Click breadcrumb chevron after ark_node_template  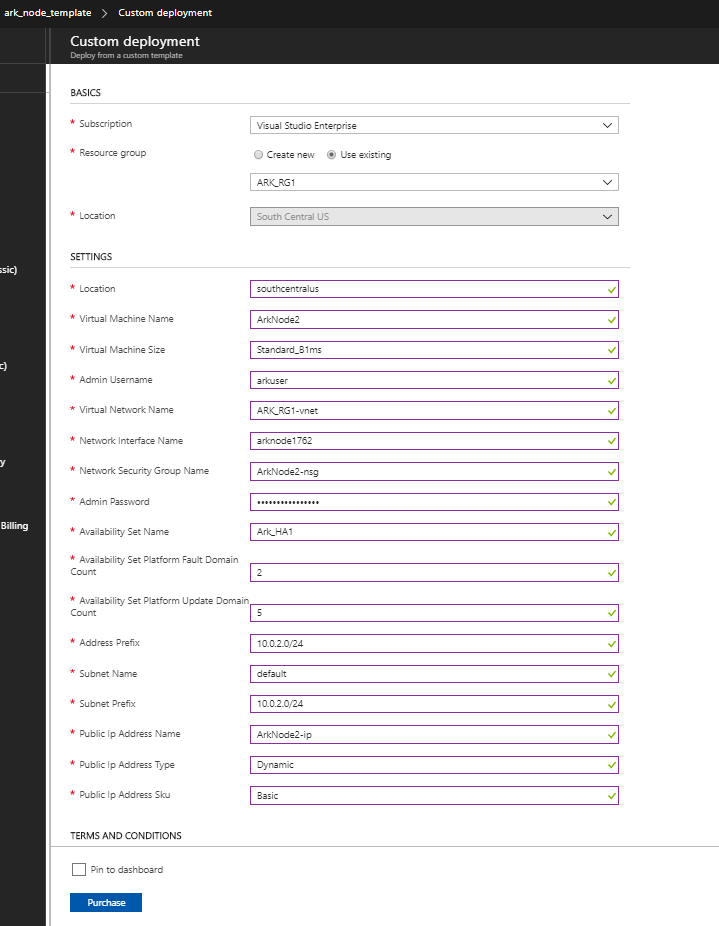[x=104, y=13]
